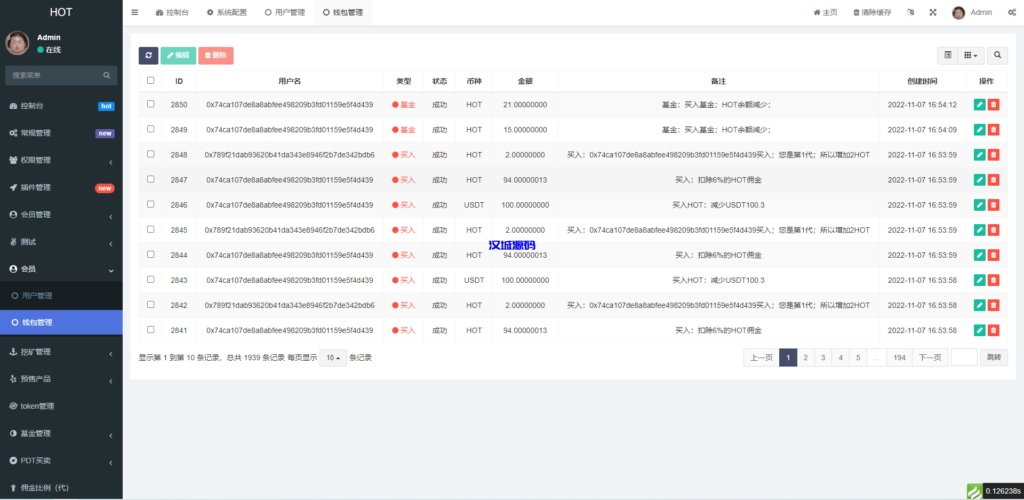Click the table view toggle icon

tap(948, 55)
